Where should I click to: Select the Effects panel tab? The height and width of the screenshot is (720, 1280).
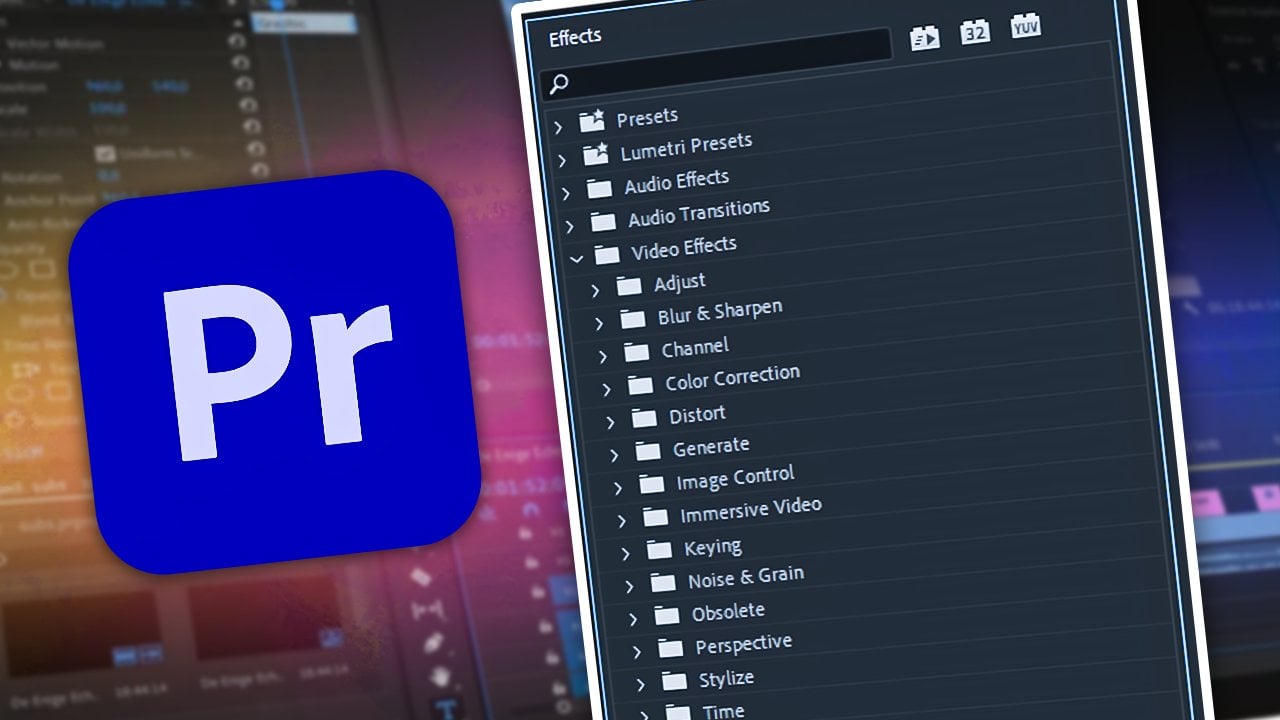[x=575, y=37]
